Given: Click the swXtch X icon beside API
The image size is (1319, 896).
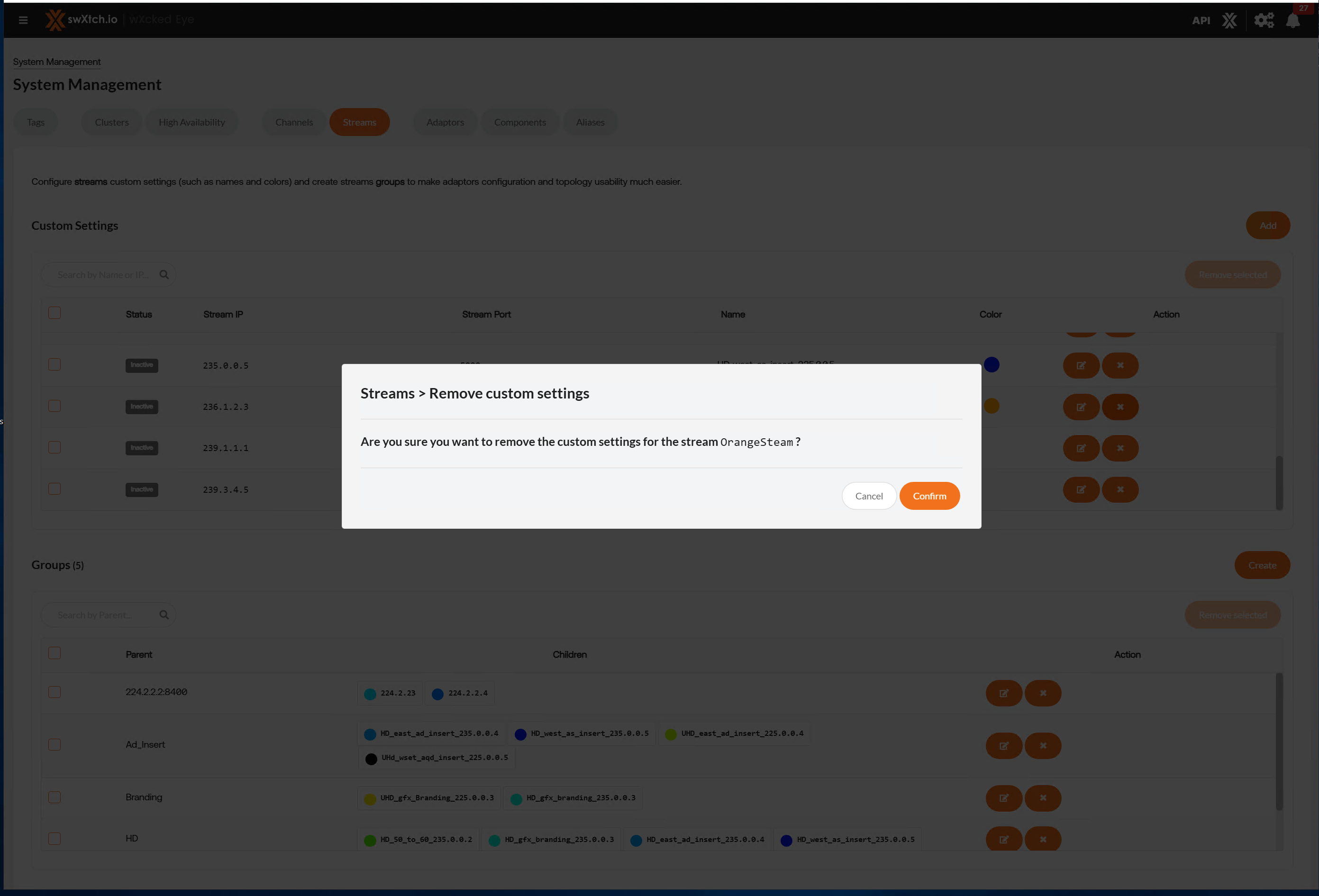Looking at the screenshot, I should coord(1229,20).
